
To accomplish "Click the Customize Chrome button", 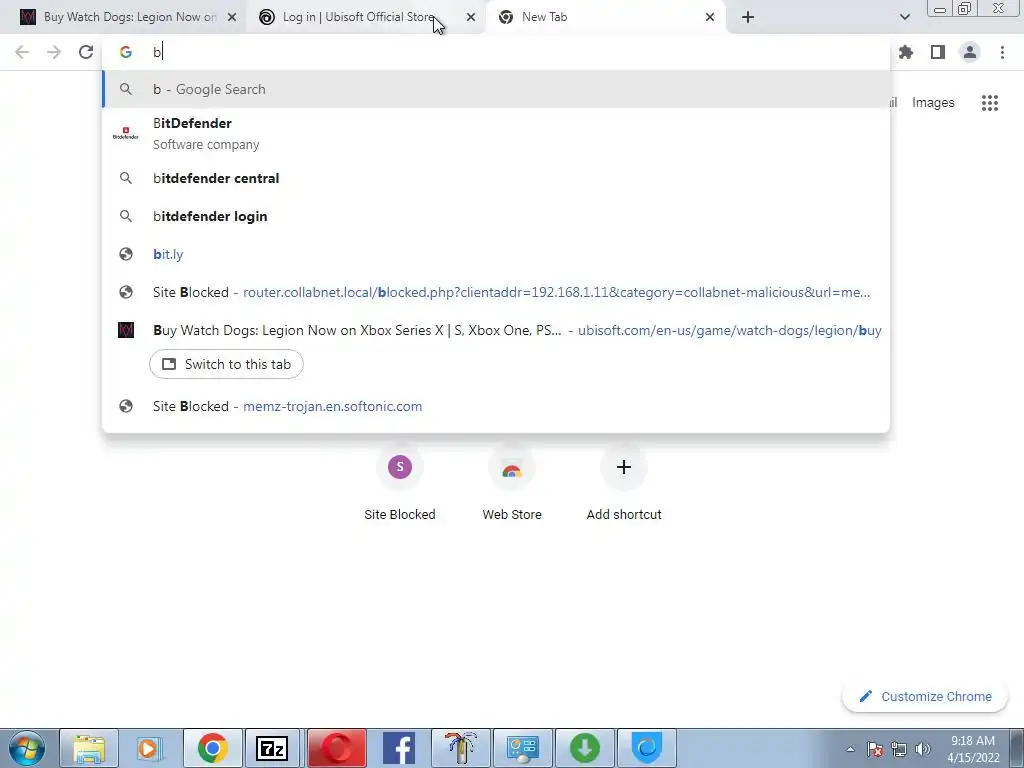I will click(926, 697).
